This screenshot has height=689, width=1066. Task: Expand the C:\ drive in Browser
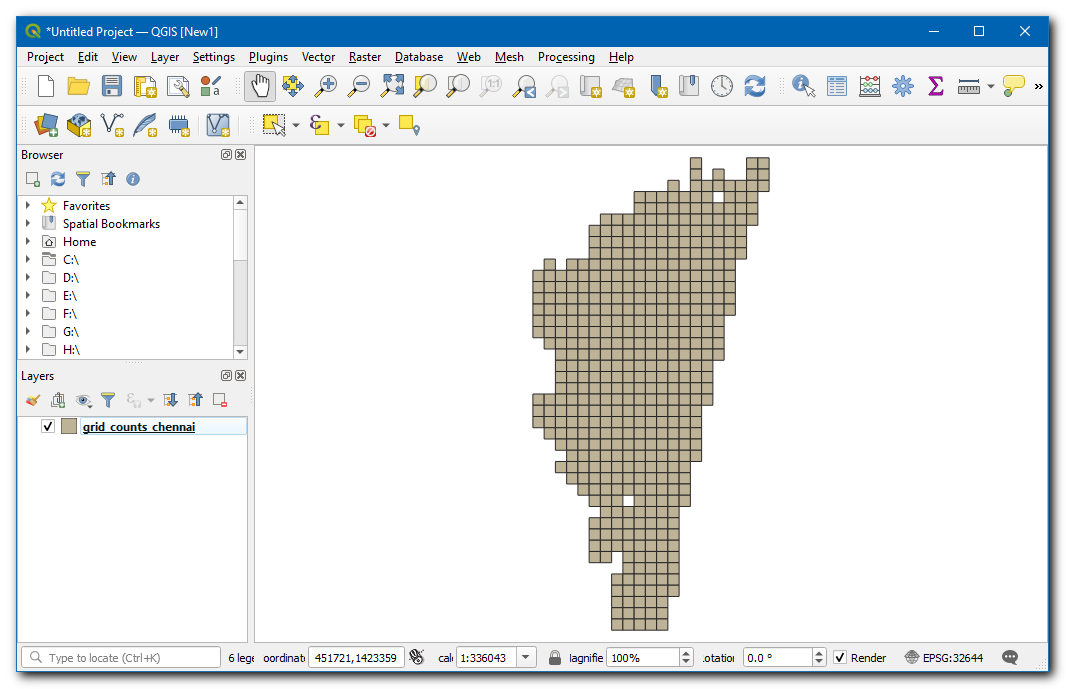pyautogui.click(x=28, y=260)
